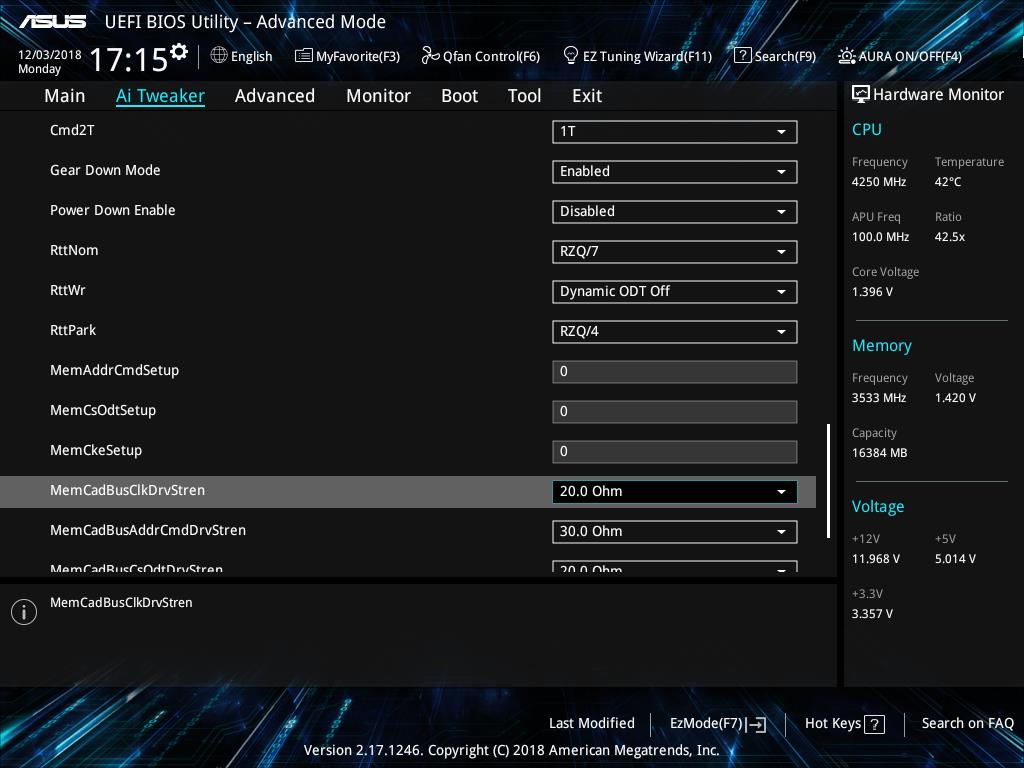
Task: Select the RttWr row label
Action: [67, 290]
